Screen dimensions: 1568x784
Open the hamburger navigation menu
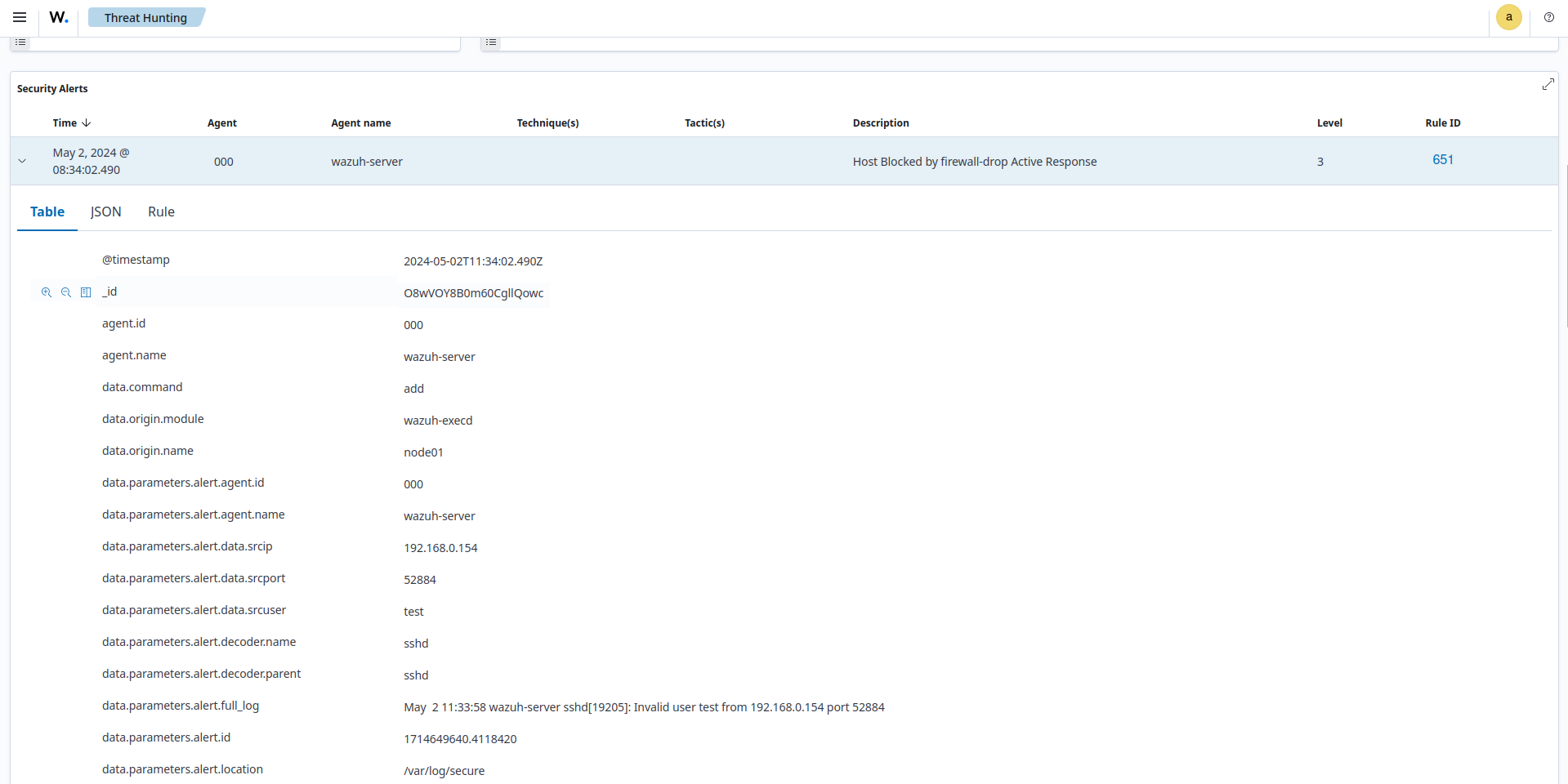[x=20, y=17]
